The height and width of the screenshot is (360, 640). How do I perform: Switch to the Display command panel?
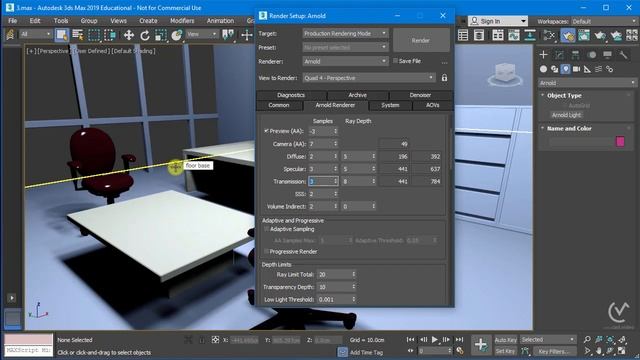pos(607,55)
